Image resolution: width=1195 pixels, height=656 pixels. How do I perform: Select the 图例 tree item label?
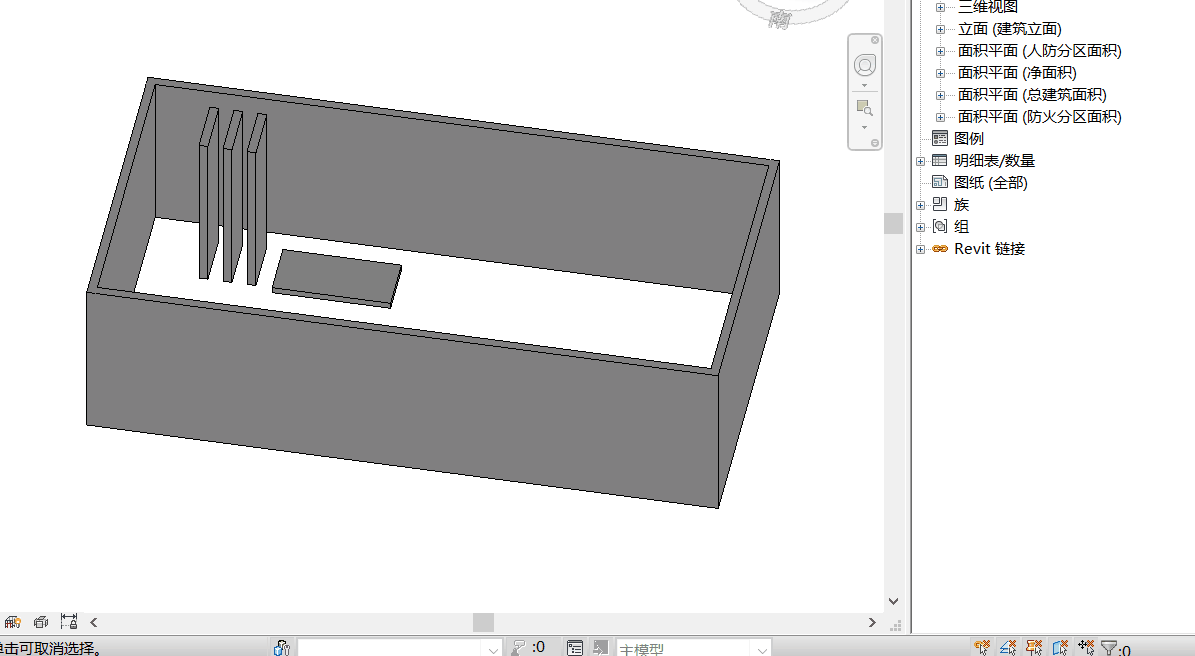tap(969, 139)
